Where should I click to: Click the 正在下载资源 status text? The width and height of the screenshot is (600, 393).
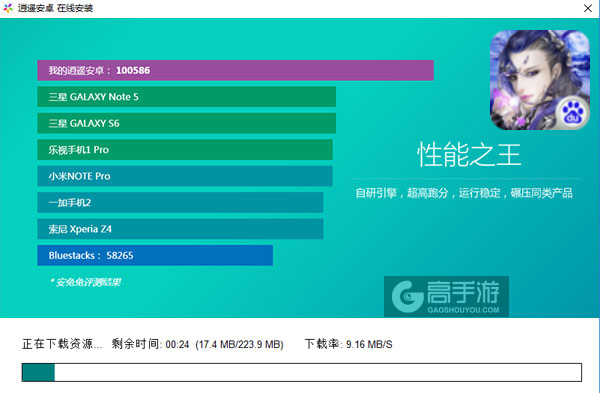point(62,344)
